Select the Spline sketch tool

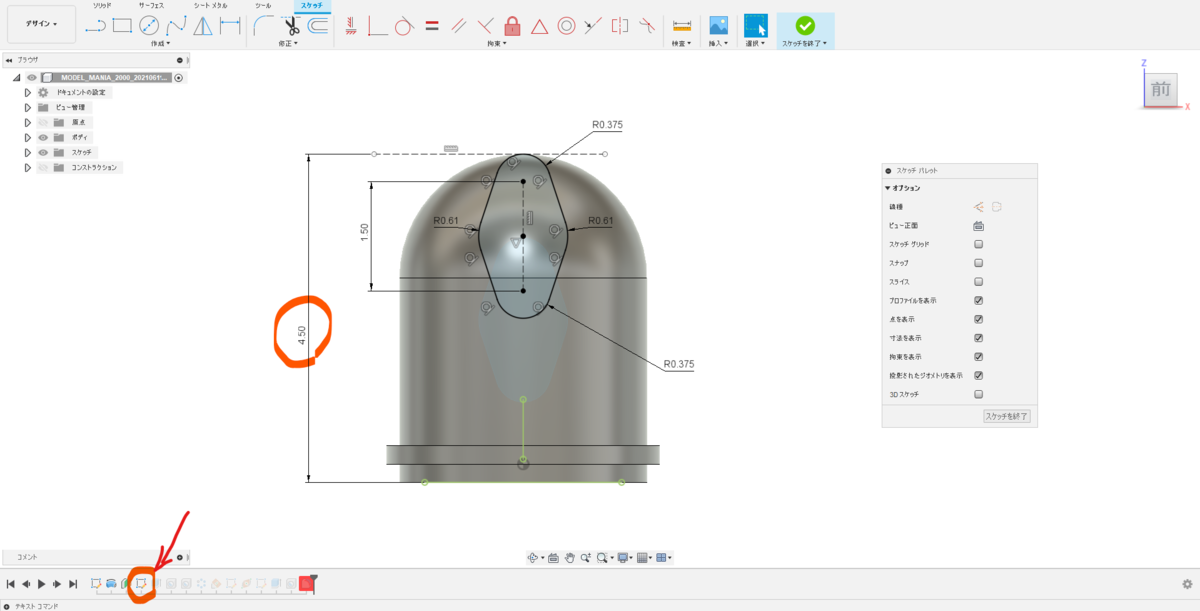coord(176,26)
